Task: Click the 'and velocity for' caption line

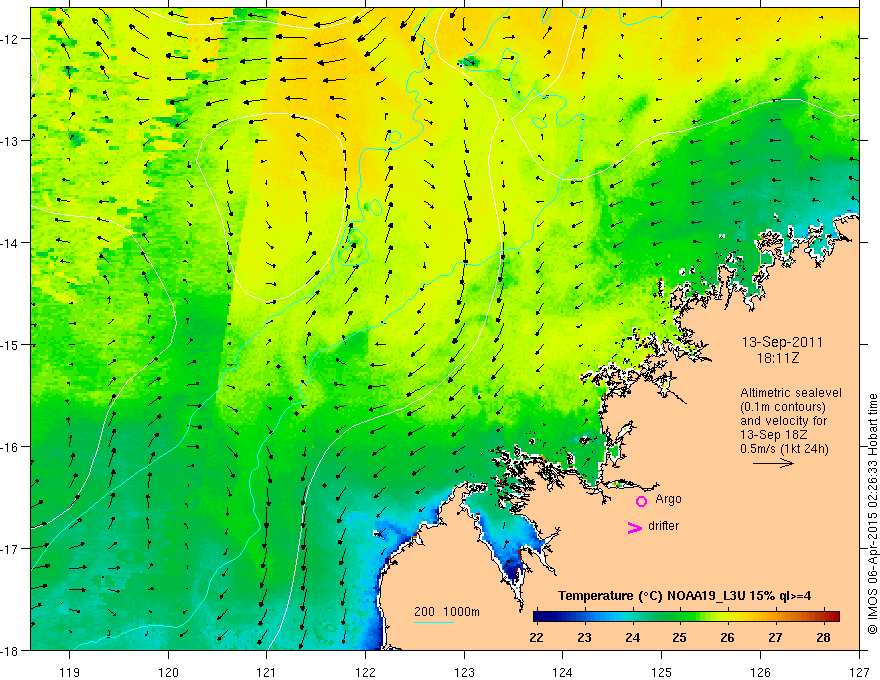Action: [x=783, y=421]
